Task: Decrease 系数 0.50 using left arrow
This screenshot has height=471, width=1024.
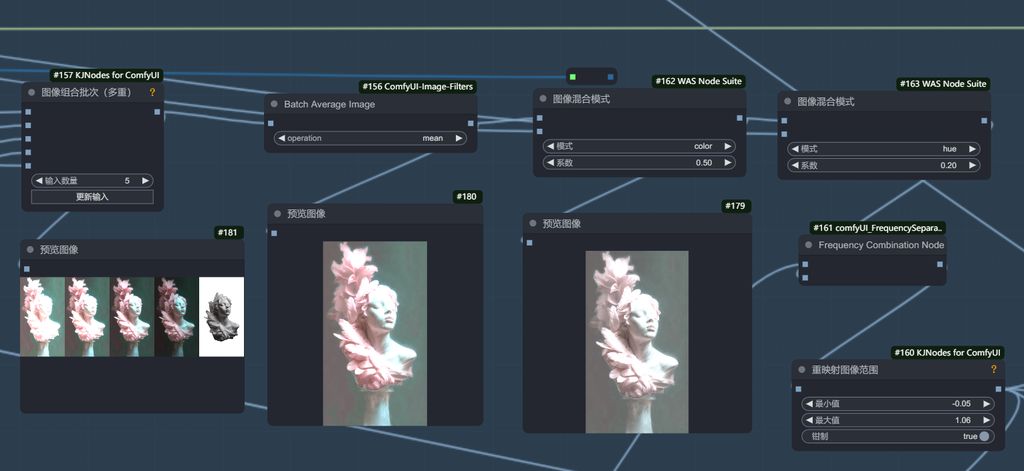Action: [549, 163]
